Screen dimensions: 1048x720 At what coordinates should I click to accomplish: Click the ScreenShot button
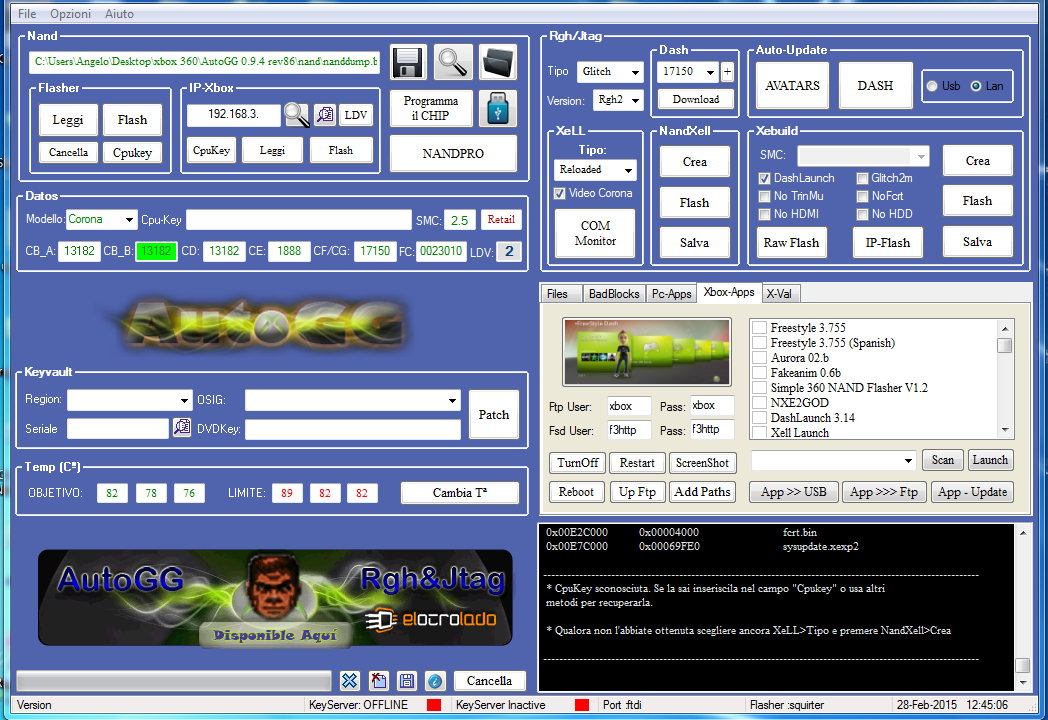coord(702,463)
